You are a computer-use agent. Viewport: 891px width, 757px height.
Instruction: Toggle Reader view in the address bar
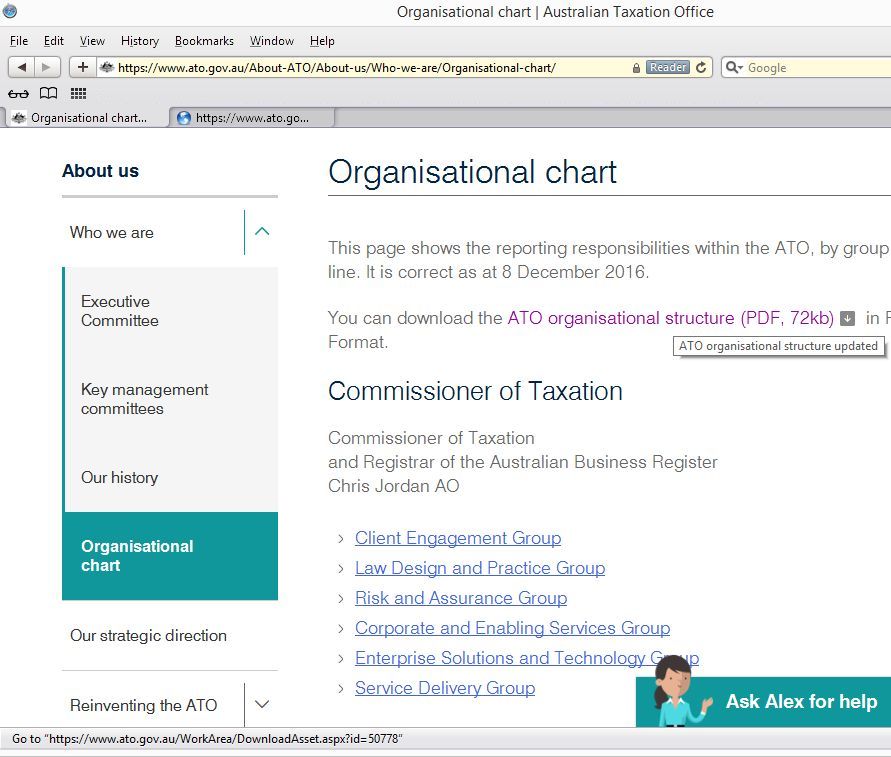666,67
